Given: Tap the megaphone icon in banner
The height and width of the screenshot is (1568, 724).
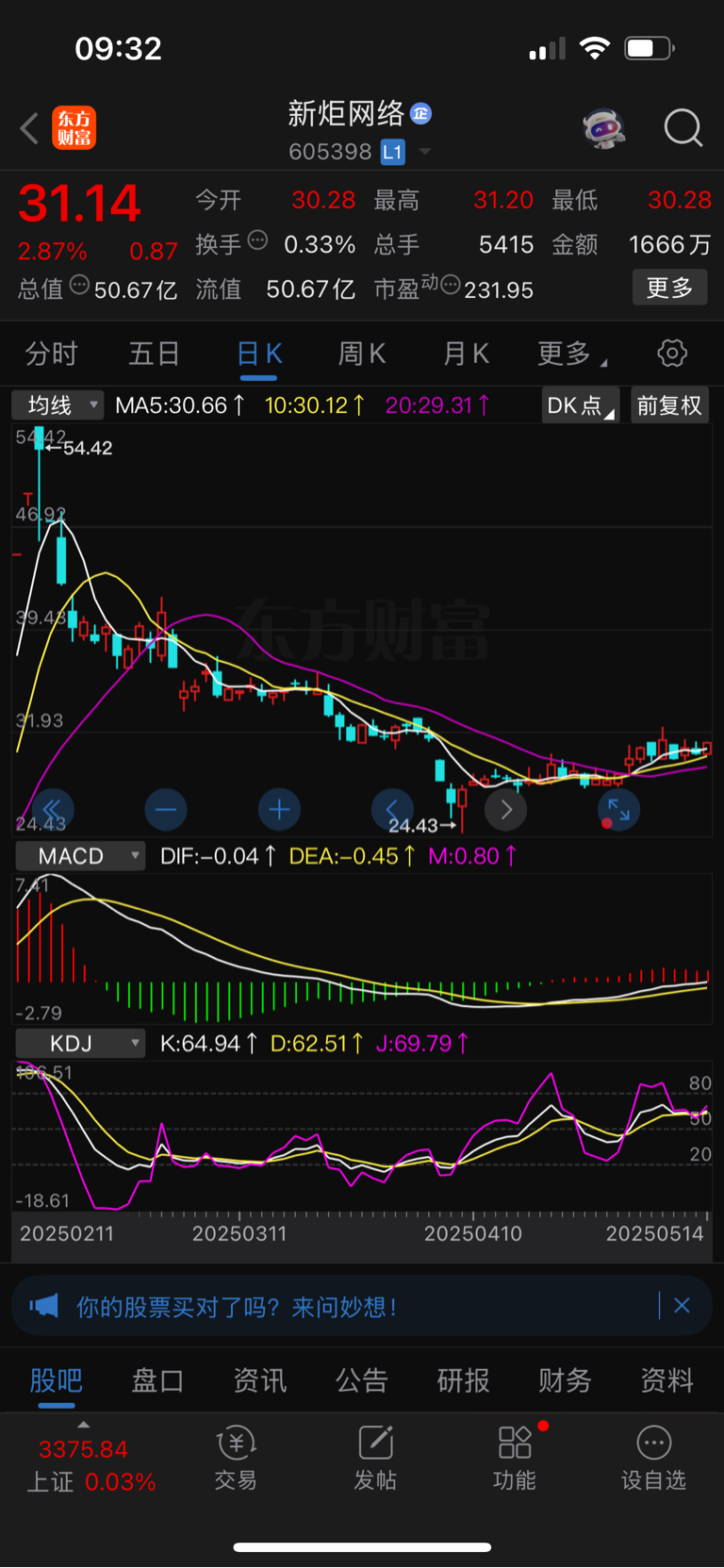Looking at the screenshot, I should click(x=43, y=1306).
